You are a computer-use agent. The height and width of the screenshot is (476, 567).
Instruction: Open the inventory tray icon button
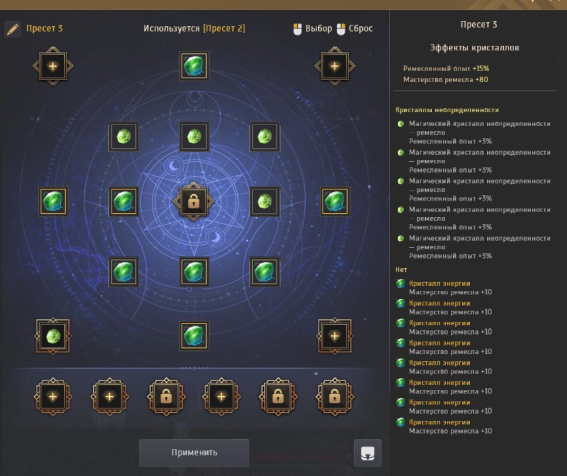tap(368, 453)
